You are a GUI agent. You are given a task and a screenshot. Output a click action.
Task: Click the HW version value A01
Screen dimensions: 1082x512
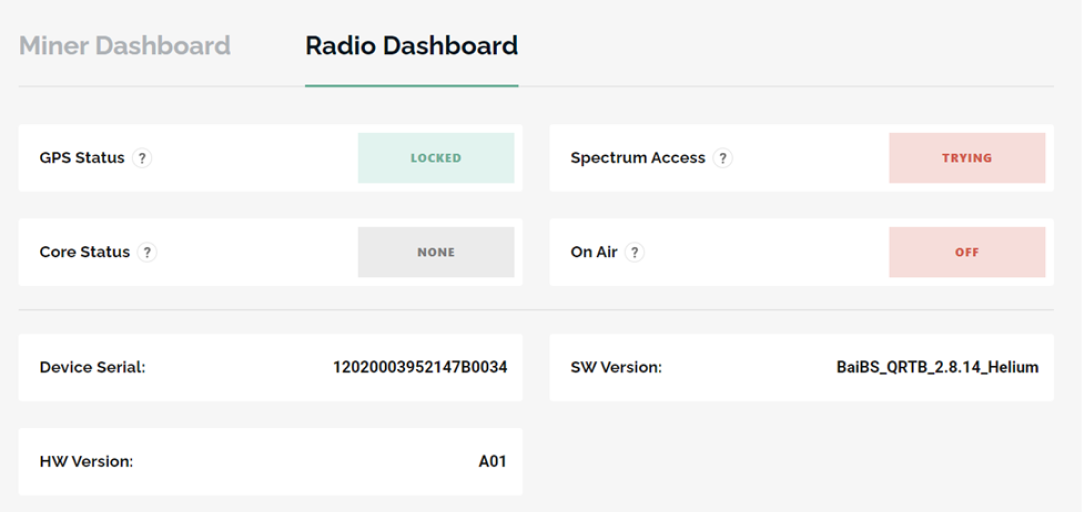coord(493,462)
